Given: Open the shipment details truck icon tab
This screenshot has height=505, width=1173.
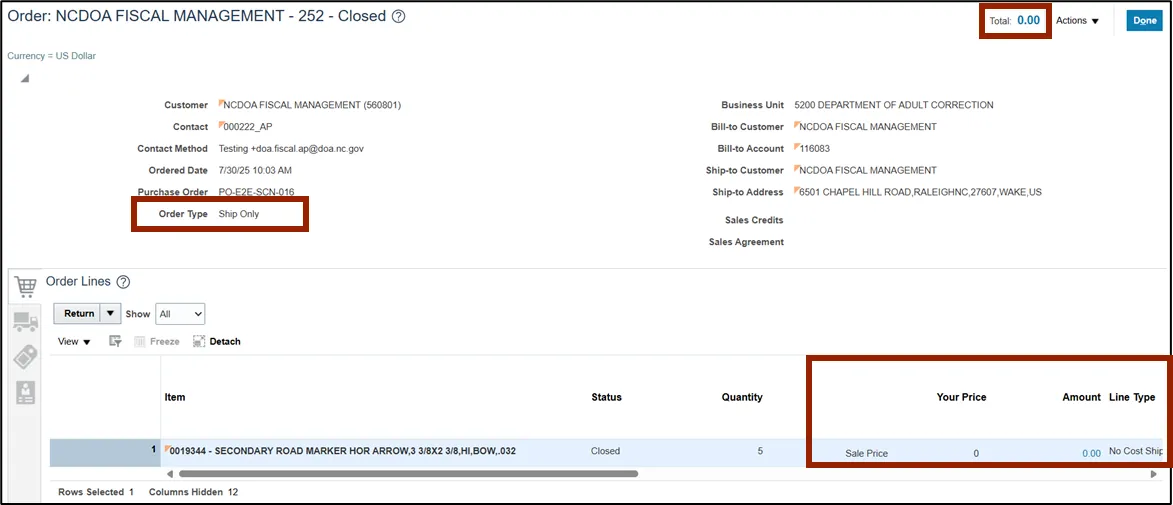Looking at the screenshot, I should (x=25, y=322).
